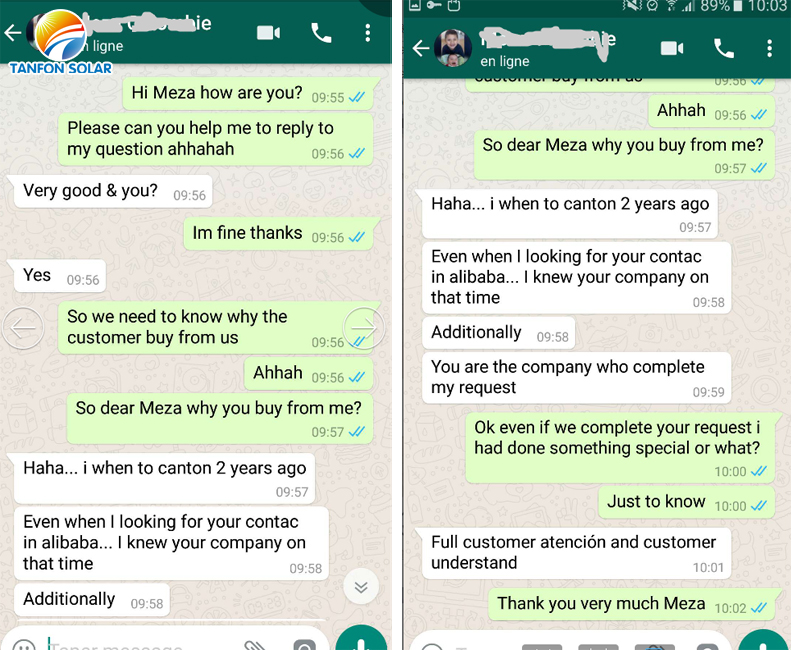Viewport: 800px width, 650px height.
Task: Go back using right chat arrow
Action: point(421,48)
